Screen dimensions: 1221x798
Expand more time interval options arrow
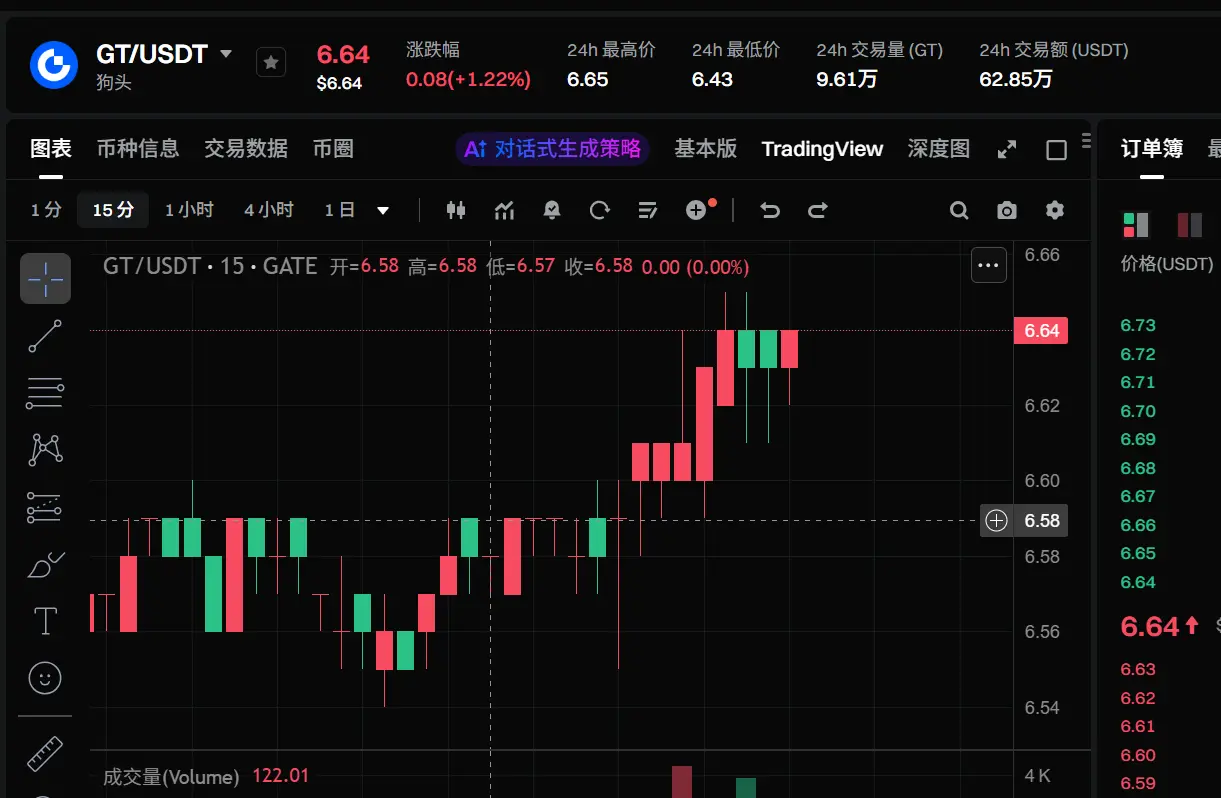point(383,210)
